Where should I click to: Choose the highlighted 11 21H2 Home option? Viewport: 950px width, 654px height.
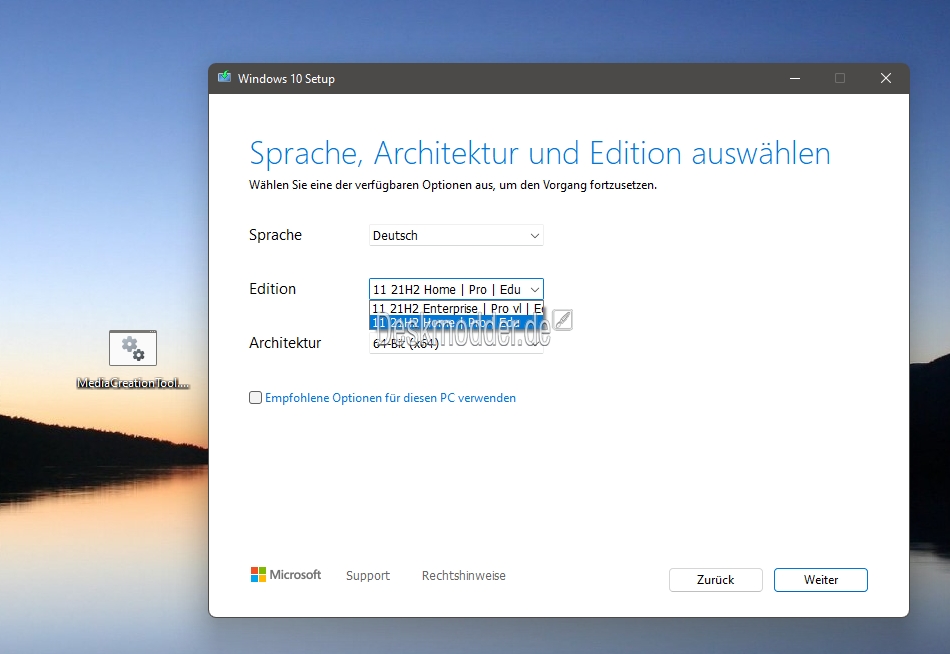(456, 322)
